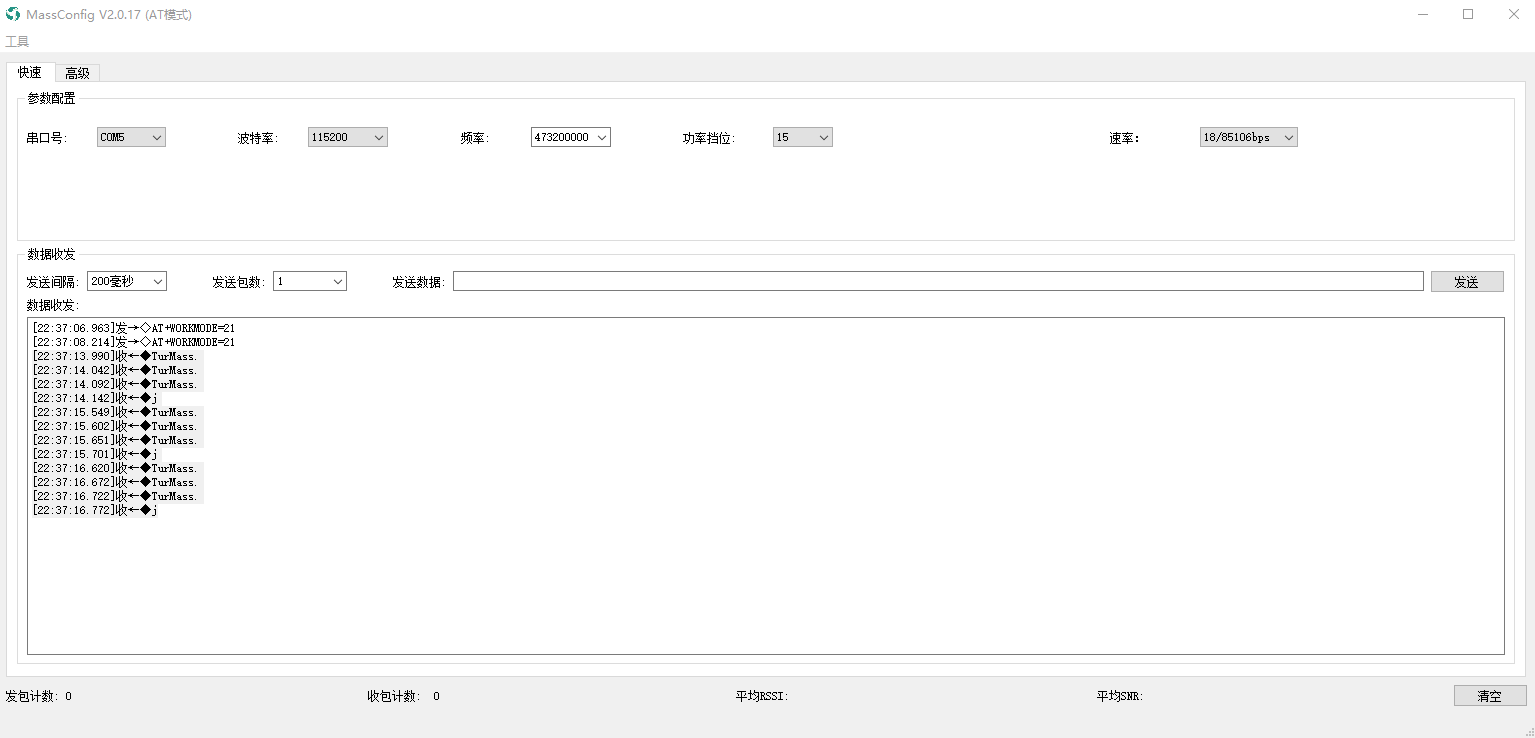Open the 200毫秒 send interval dropdown
1535x738 pixels.
127,282
